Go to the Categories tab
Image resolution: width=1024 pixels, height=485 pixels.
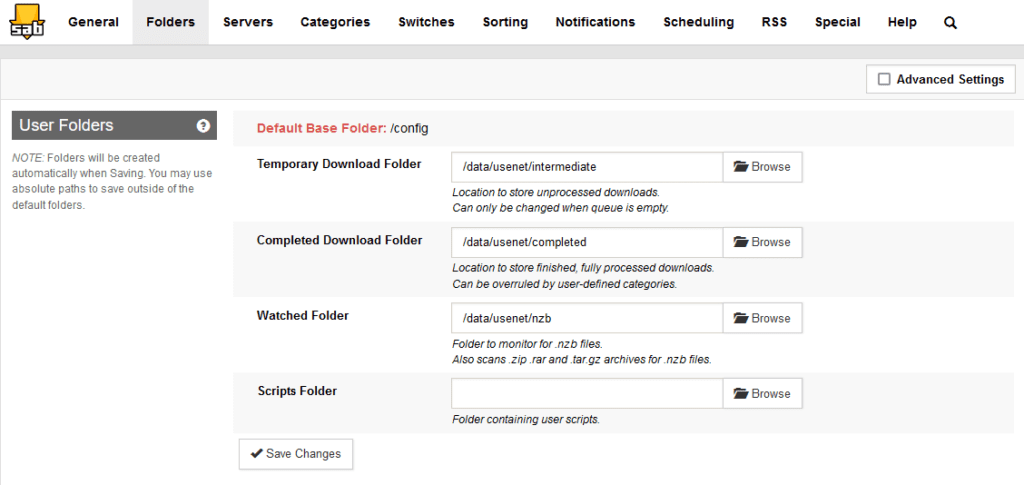click(x=335, y=22)
